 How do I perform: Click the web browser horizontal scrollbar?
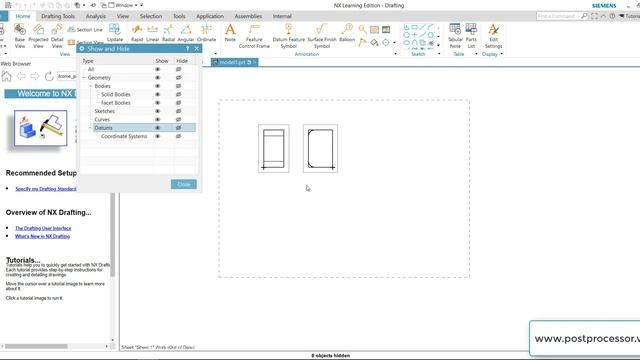36,346
